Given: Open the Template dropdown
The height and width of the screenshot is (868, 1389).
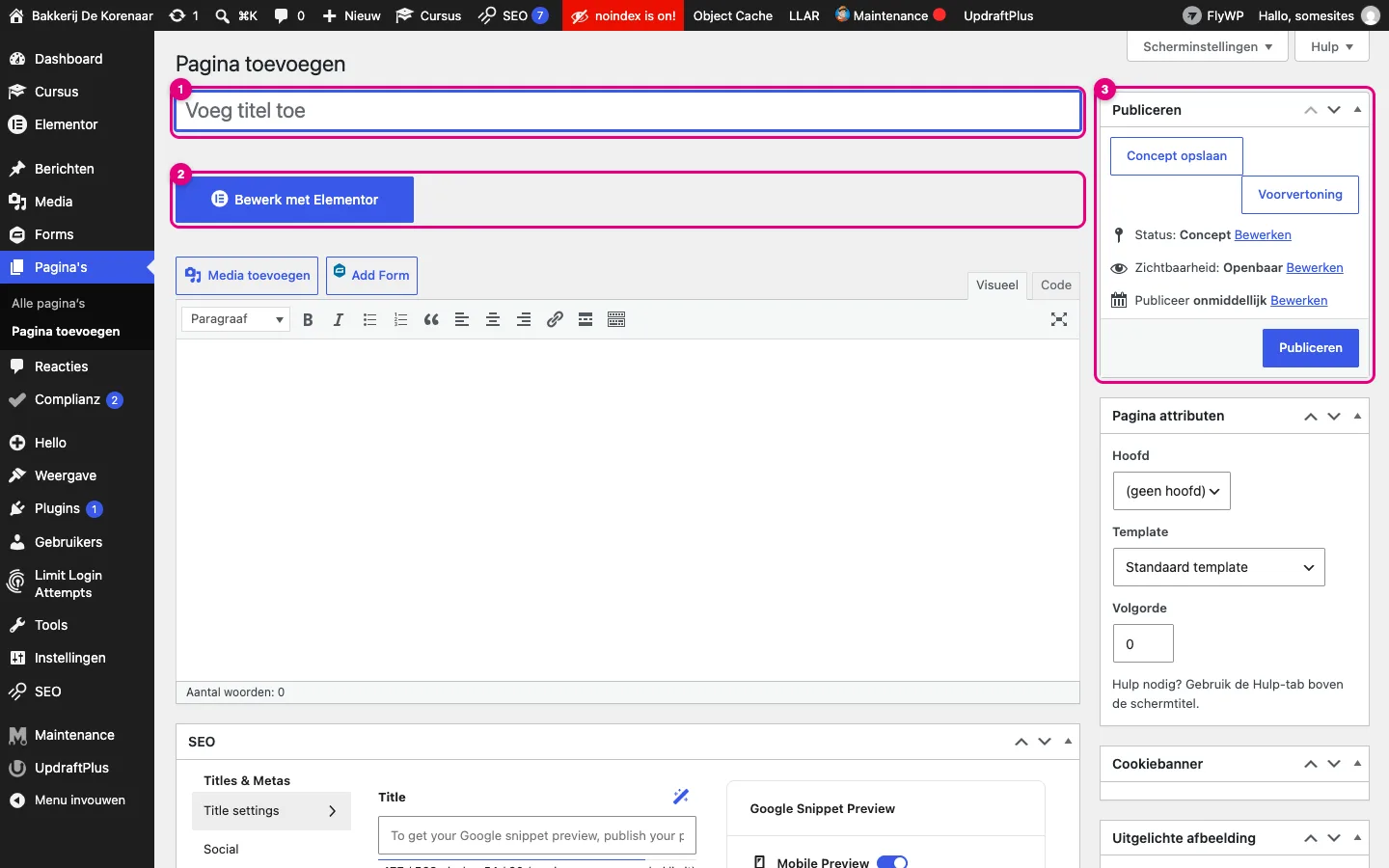Looking at the screenshot, I should [1219, 567].
